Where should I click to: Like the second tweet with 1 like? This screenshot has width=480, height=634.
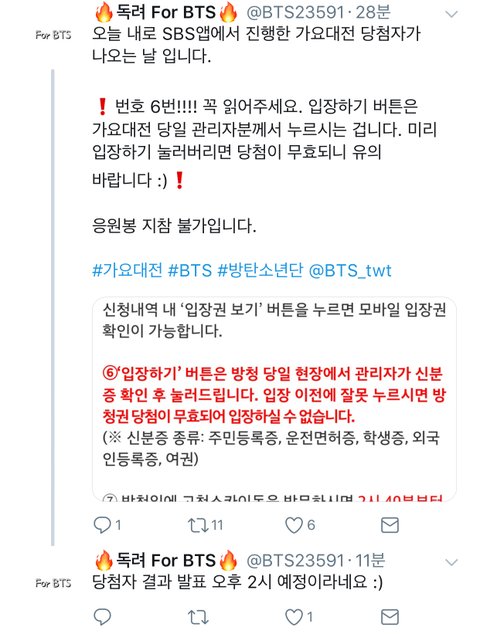click(294, 617)
